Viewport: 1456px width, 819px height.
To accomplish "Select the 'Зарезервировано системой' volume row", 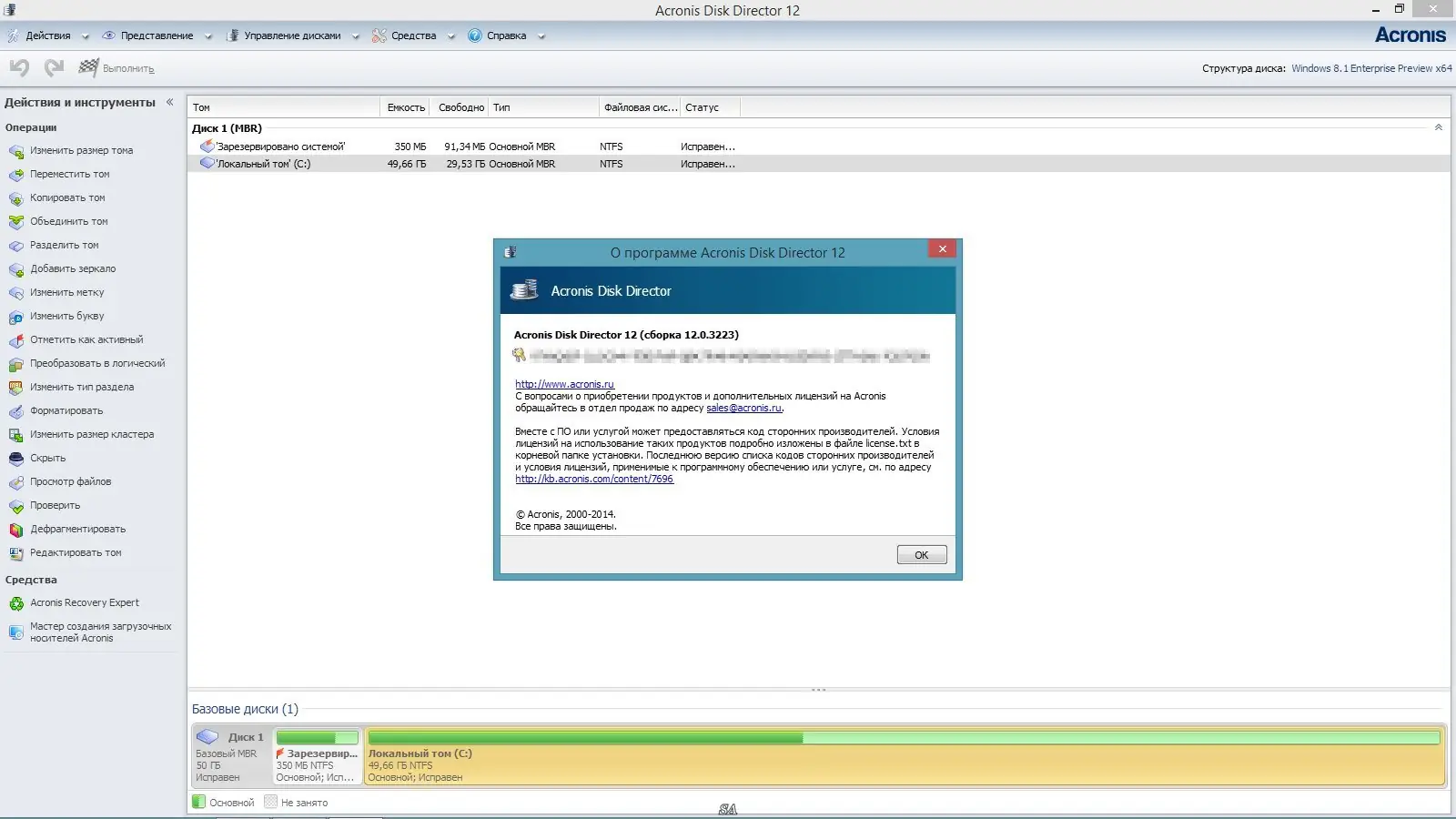I will point(819,147).
